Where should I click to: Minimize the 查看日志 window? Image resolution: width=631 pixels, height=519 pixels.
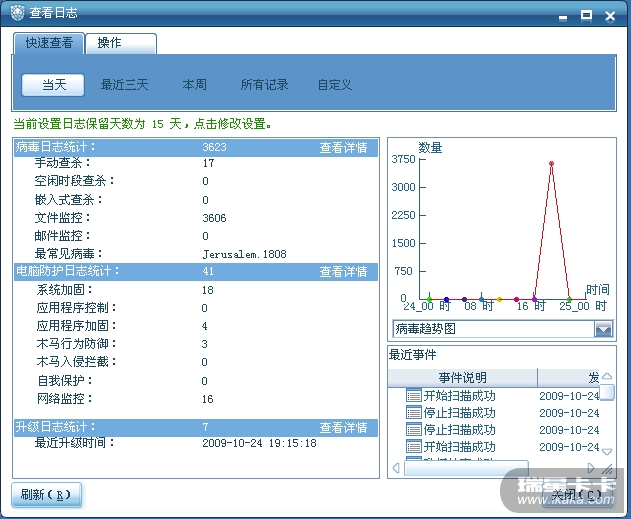tap(563, 17)
